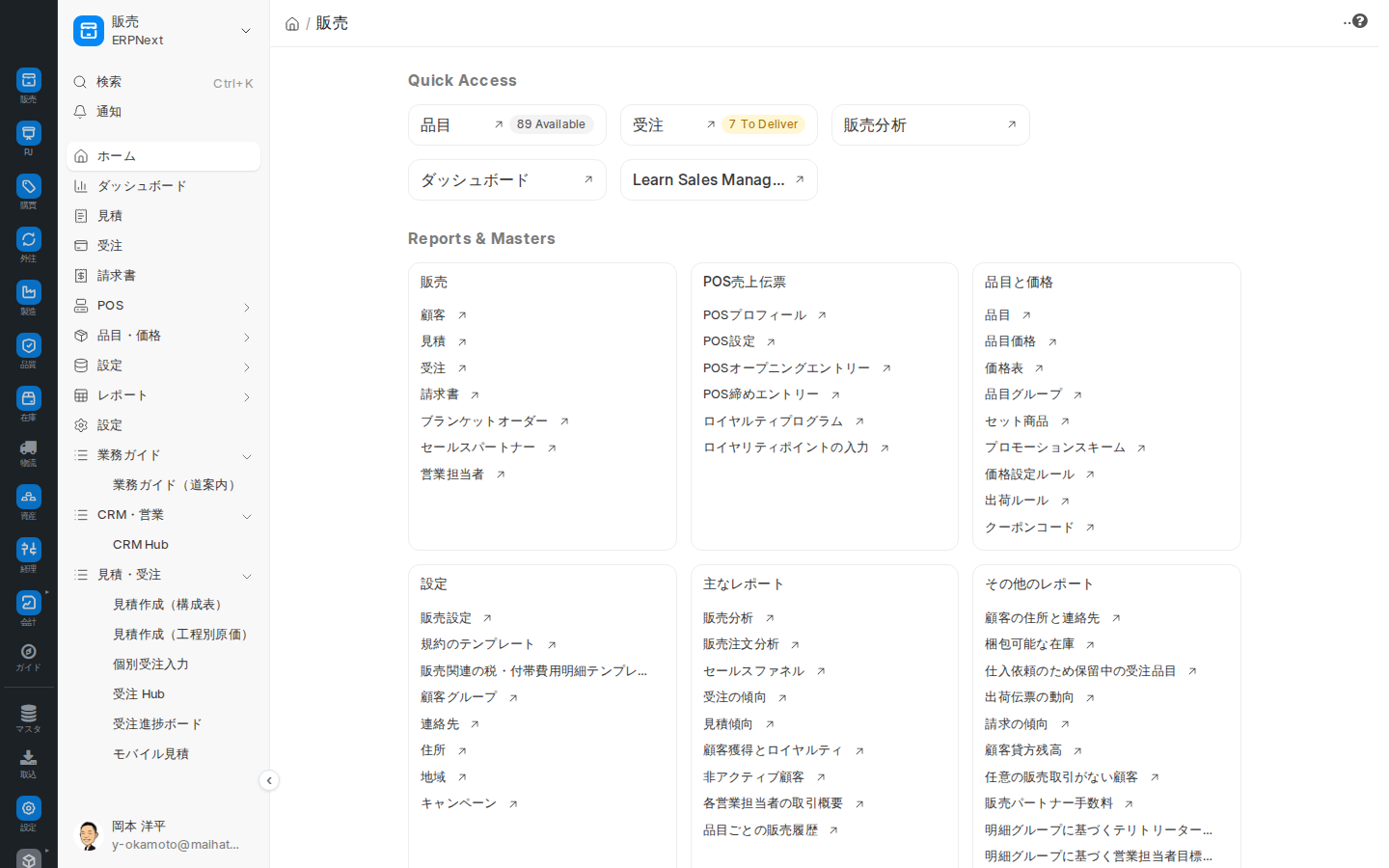Open モバイル見積 in the sidebar
The image size is (1389, 868).
pos(150,754)
